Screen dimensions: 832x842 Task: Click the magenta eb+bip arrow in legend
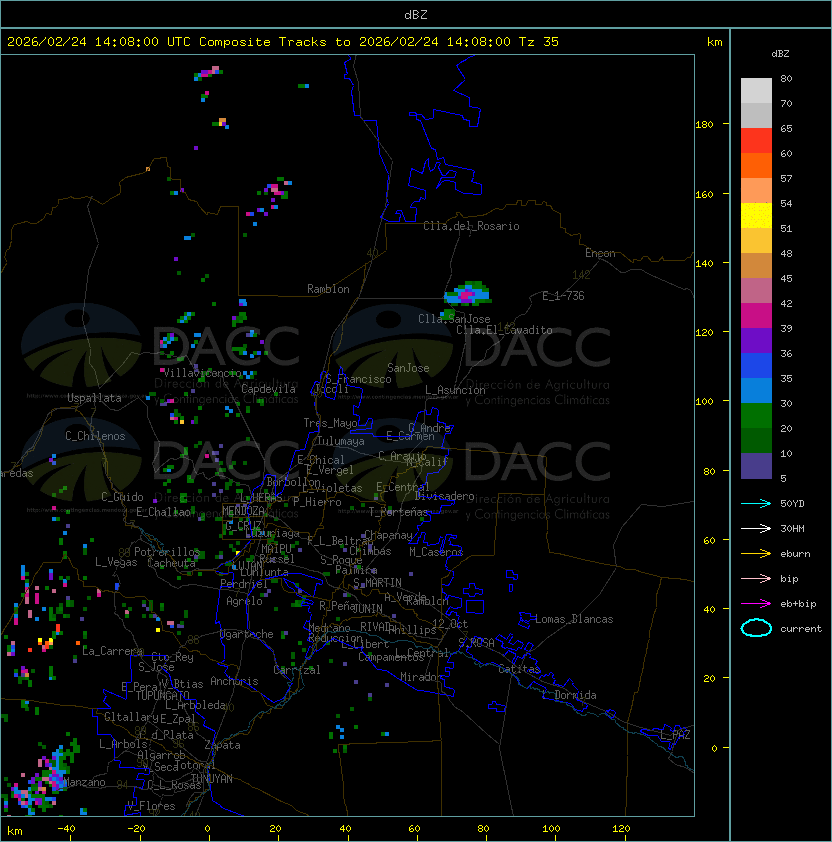pos(756,604)
